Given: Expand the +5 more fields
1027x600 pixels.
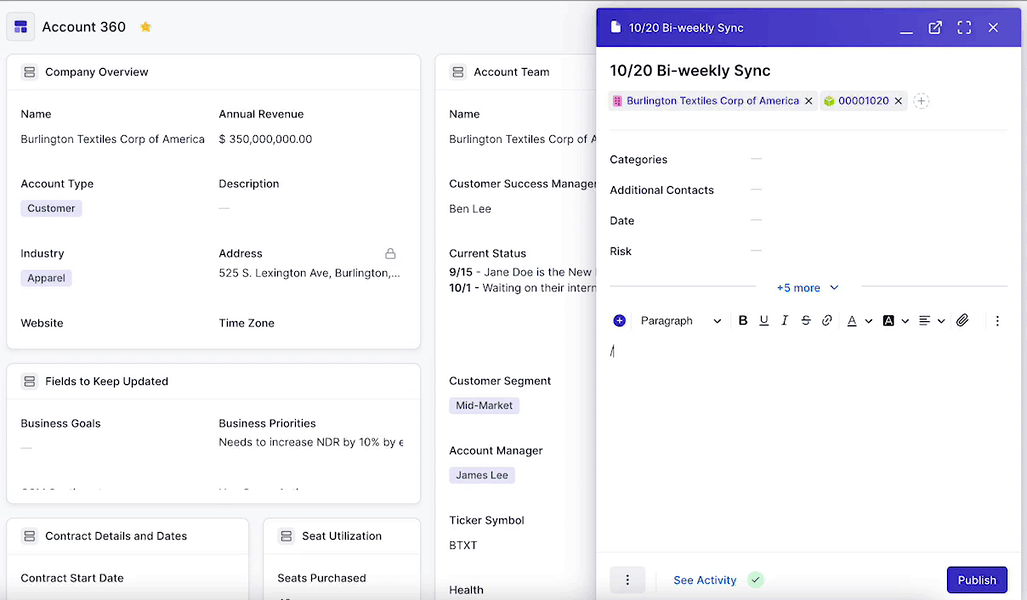Looking at the screenshot, I should click(x=807, y=288).
